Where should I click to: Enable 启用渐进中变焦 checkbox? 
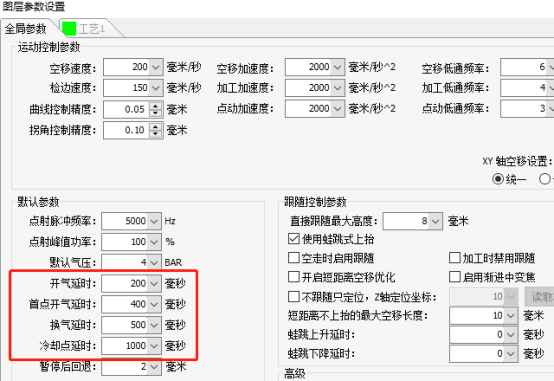coord(455,277)
